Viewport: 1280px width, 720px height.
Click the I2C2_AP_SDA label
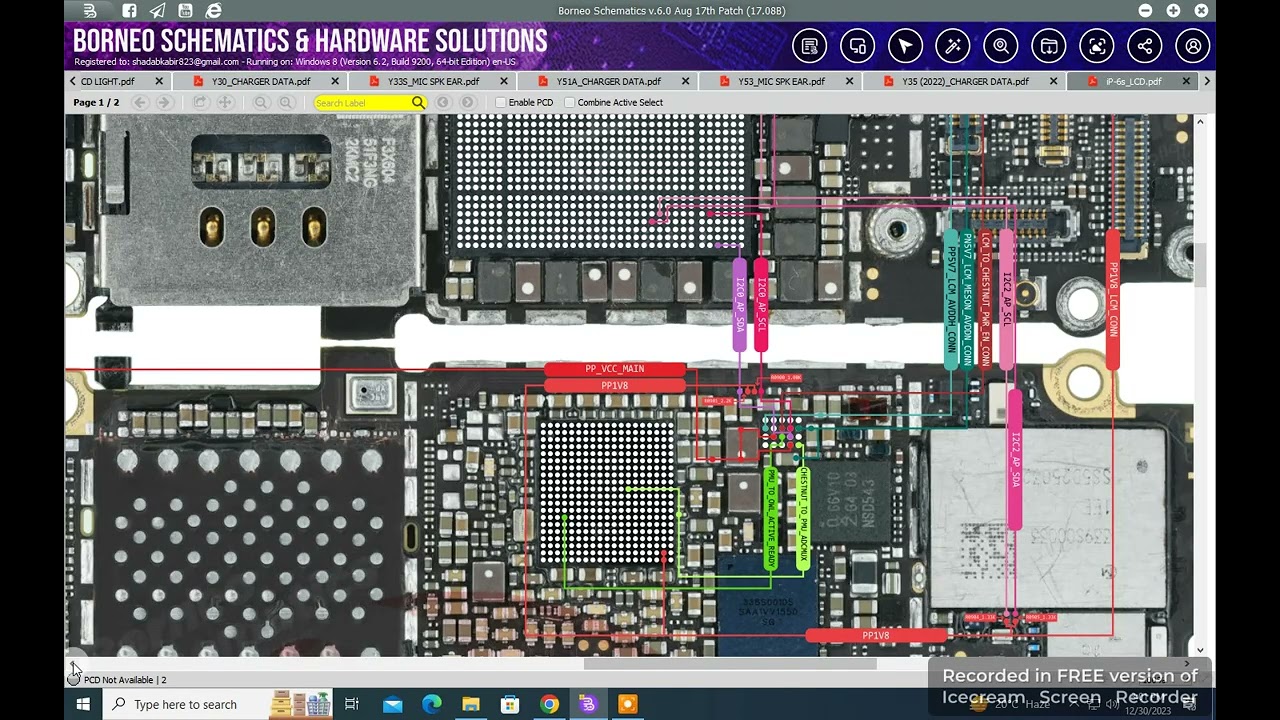click(x=1016, y=460)
